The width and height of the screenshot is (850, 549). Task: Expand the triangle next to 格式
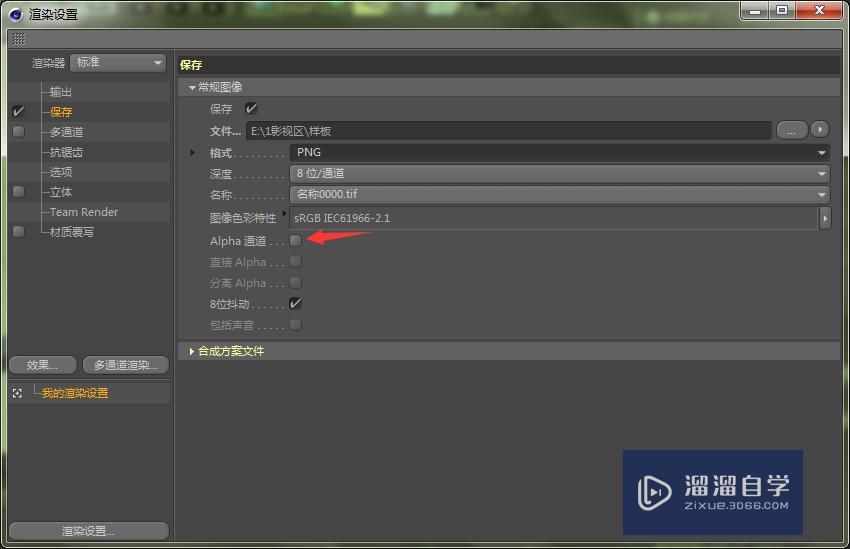tap(192, 153)
